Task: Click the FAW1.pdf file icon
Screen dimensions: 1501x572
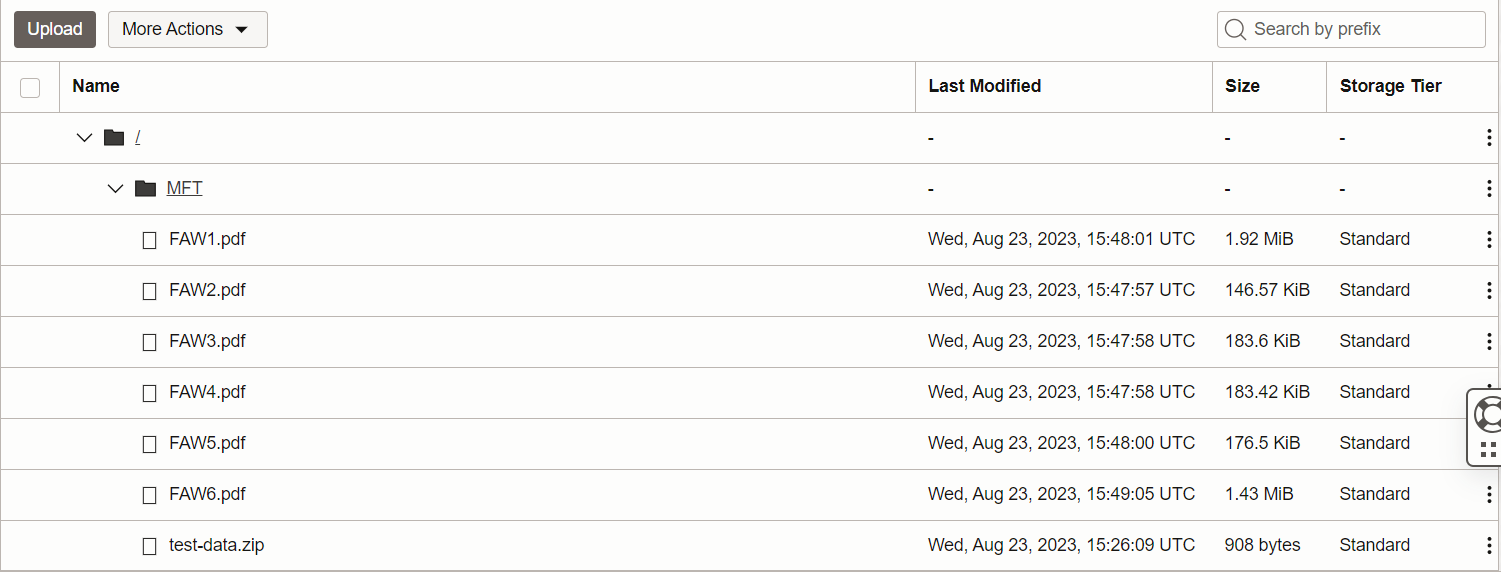Action: 150,240
